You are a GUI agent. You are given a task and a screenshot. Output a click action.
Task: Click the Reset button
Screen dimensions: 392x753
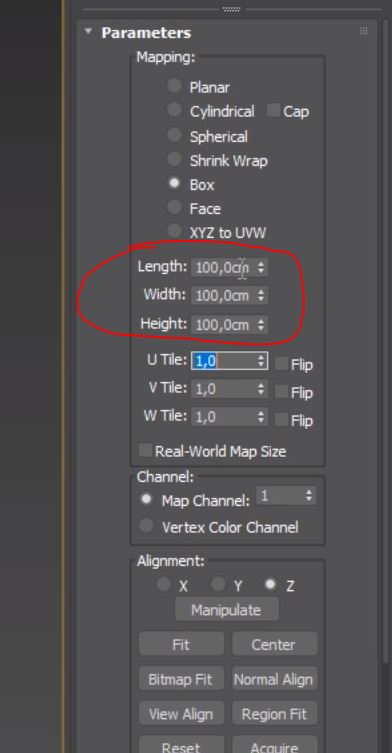point(181,744)
